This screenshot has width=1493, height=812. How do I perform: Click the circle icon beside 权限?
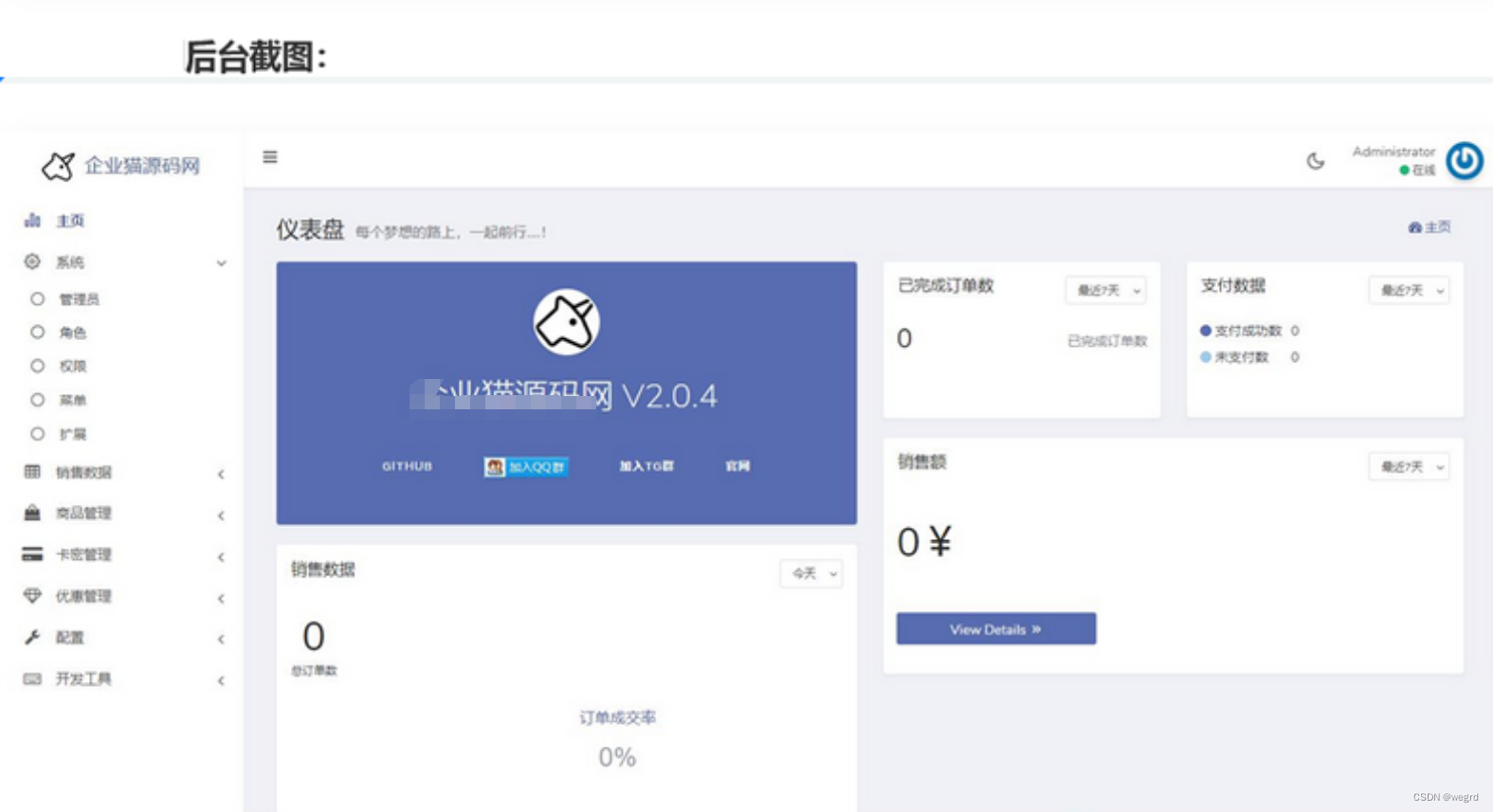click(37, 366)
